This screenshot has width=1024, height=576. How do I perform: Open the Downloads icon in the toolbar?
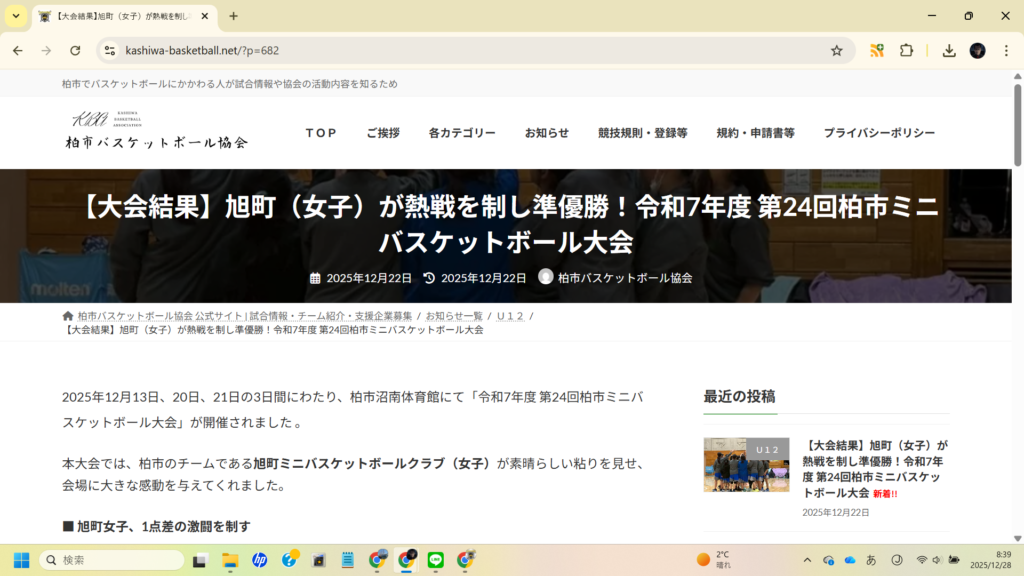pos(947,49)
